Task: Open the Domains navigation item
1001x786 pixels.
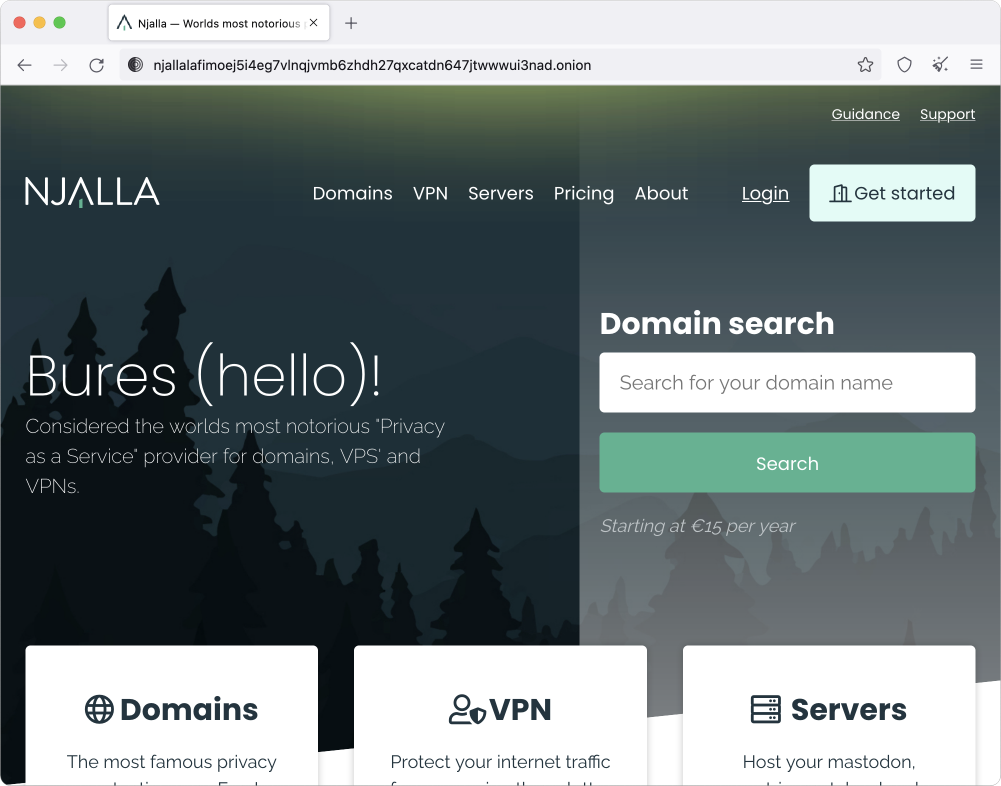Action: click(352, 193)
